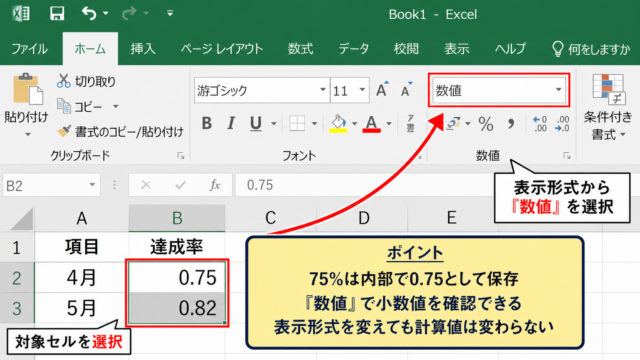Image resolution: width=640 pixels, height=360 pixels.
Task: Expand the underline style dropdown arrow
Action: pyautogui.click(x=273, y=123)
